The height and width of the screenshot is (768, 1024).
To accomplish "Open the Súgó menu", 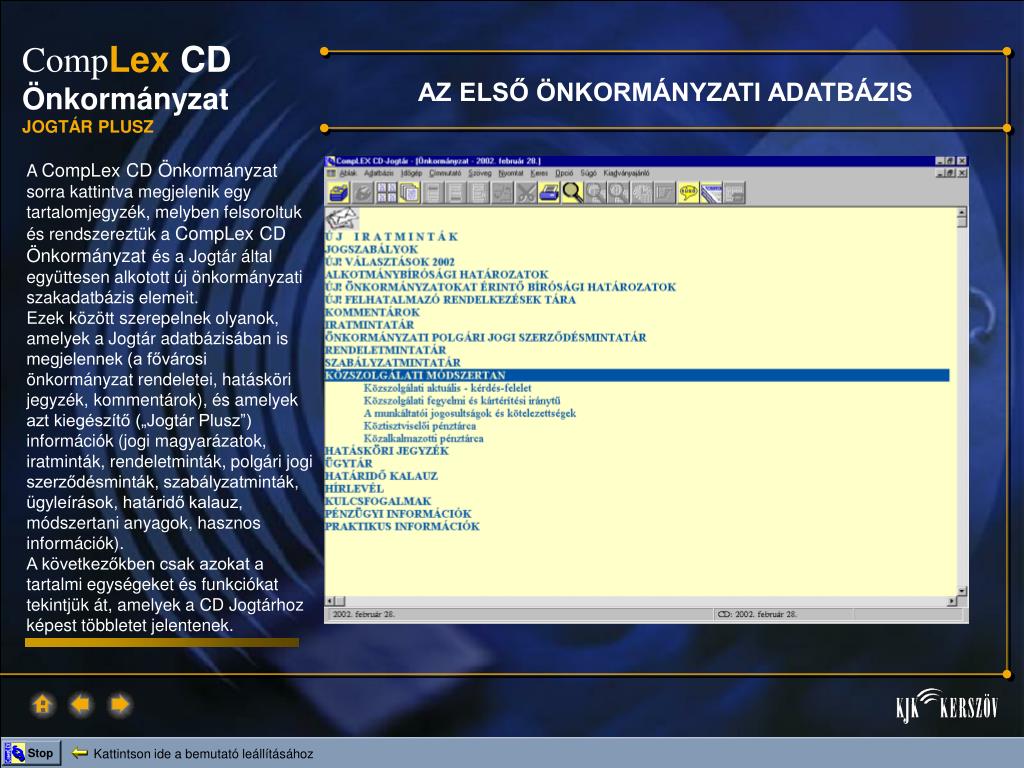I will 588,173.
